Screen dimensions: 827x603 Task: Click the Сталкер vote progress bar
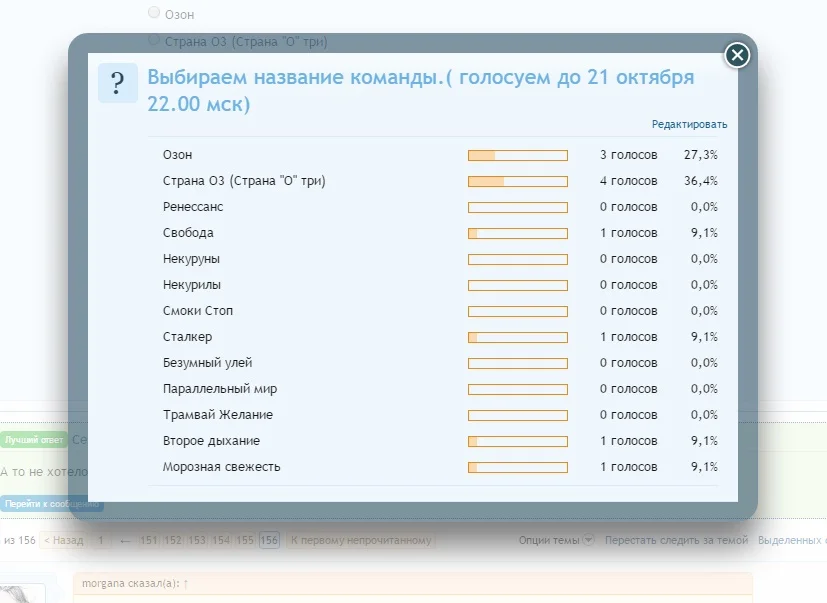[518, 337]
